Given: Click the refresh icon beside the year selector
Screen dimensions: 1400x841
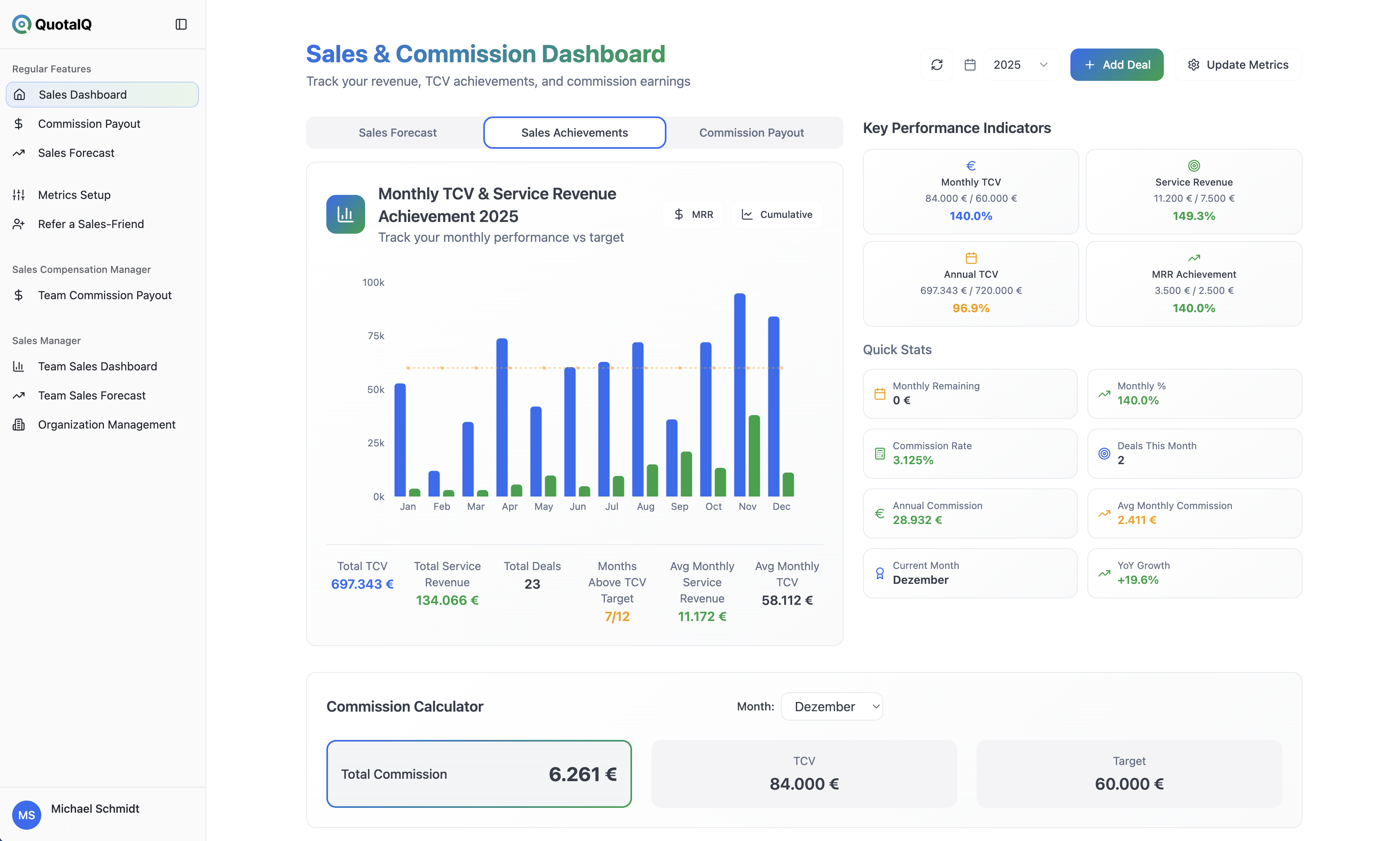Looking at the screenshot, I should coord(937,64).
